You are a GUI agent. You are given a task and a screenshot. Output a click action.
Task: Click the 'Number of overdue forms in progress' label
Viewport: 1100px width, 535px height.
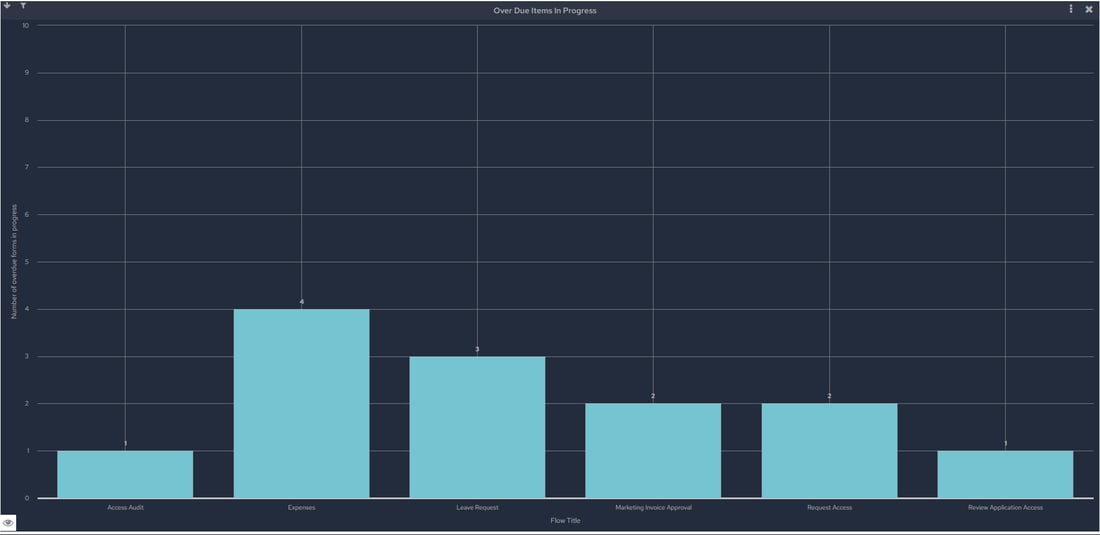(x=14, y=262)
